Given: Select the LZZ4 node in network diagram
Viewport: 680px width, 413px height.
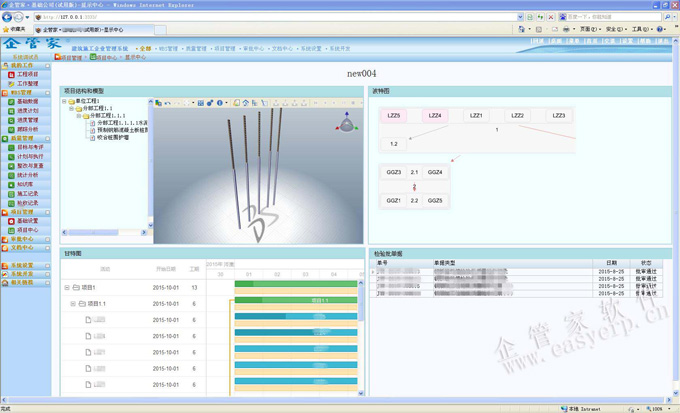Looking at the screenshot, I should pos(435,116).
